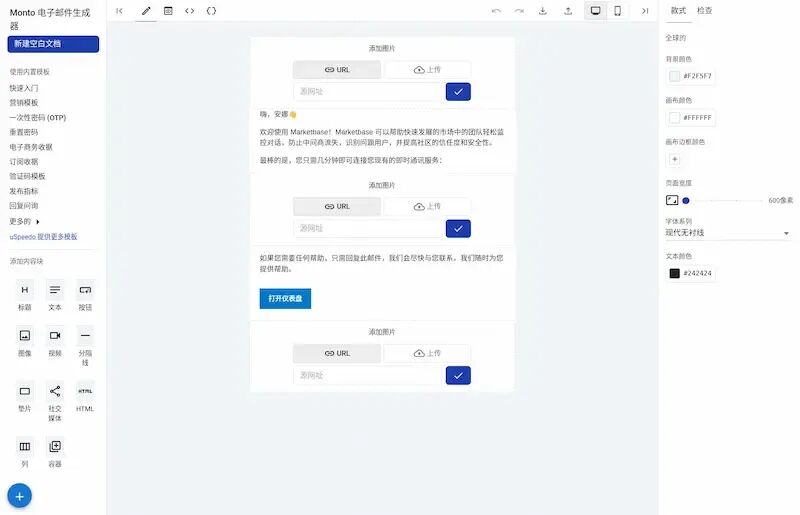Undo the last change
Viewport: 800px width, 515px height.
coord(496,11)
